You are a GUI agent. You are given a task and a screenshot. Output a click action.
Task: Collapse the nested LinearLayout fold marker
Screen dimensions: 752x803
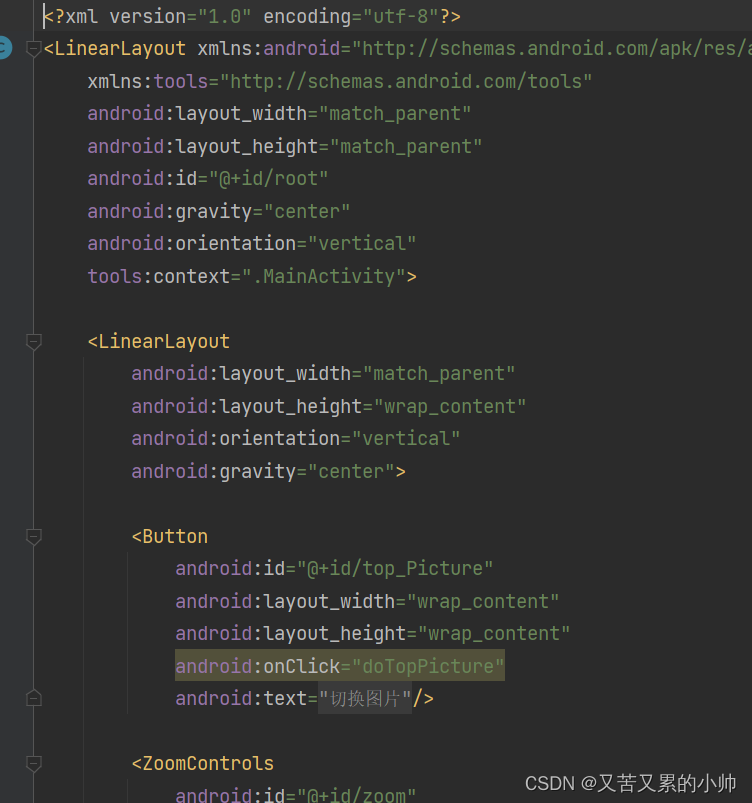(33, 342)
